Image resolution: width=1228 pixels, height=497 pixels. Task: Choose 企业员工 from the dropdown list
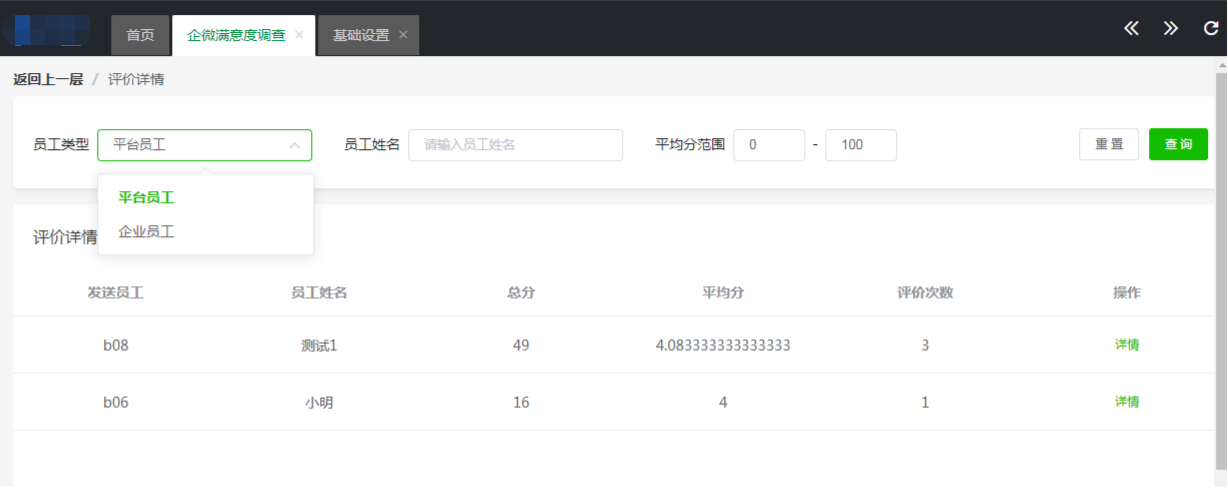pos(146,232)
